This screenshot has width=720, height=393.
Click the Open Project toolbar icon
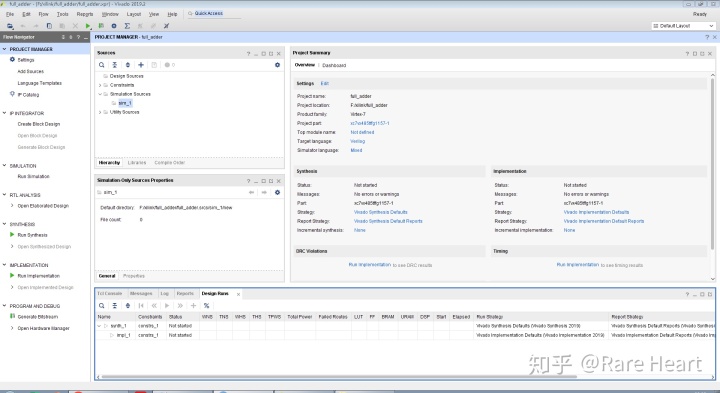10,26
